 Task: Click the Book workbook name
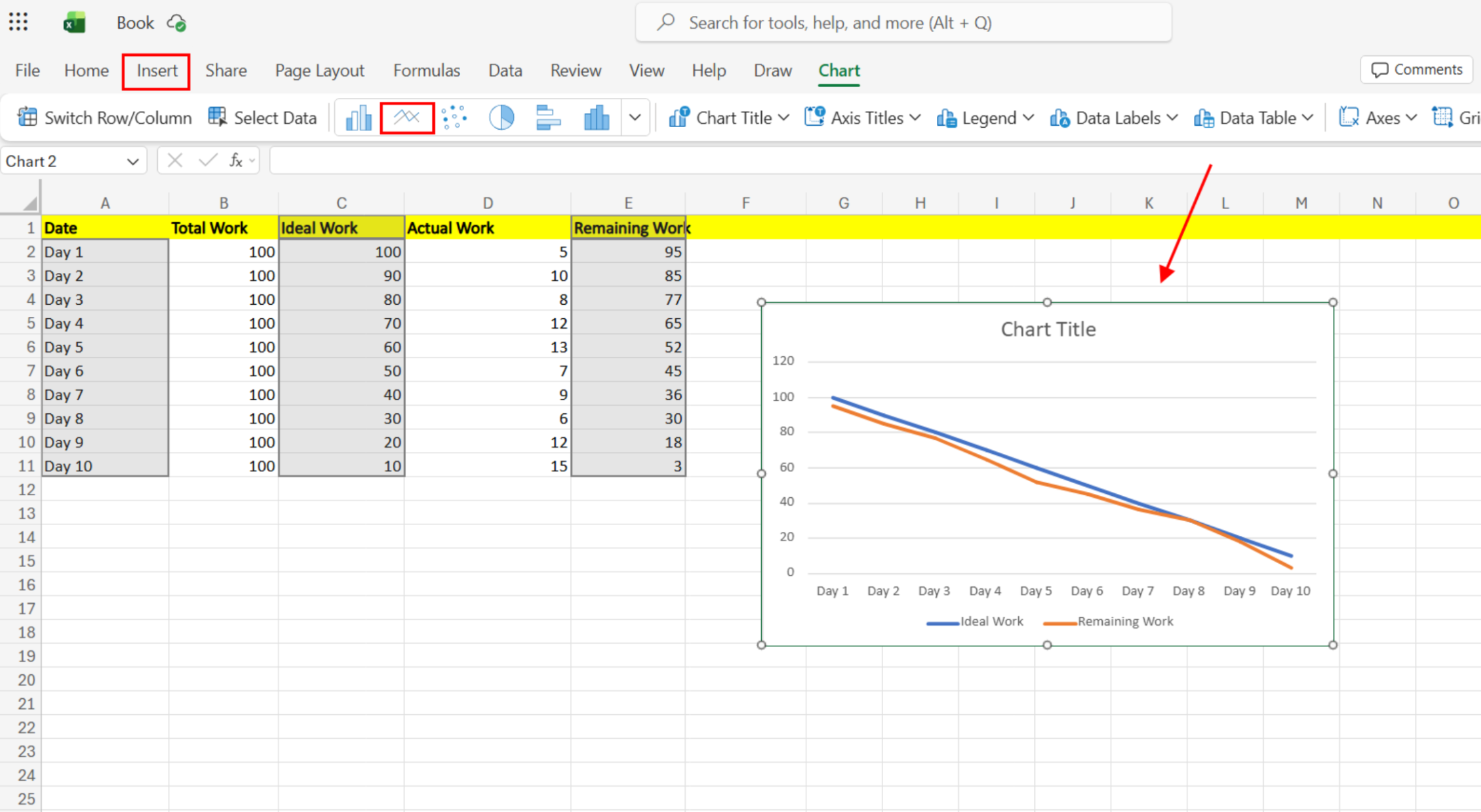pyautogui.click(x=135, y=23)
